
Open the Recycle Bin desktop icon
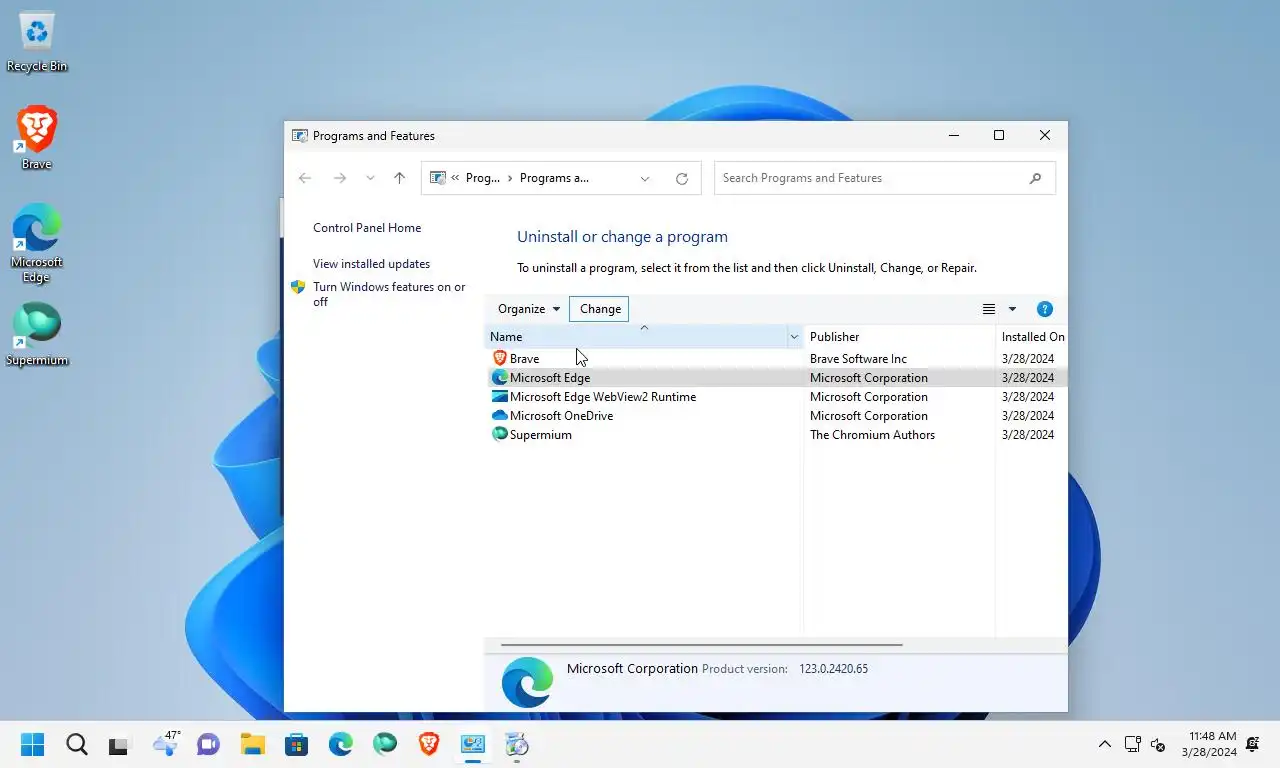(x=37, y=42)
